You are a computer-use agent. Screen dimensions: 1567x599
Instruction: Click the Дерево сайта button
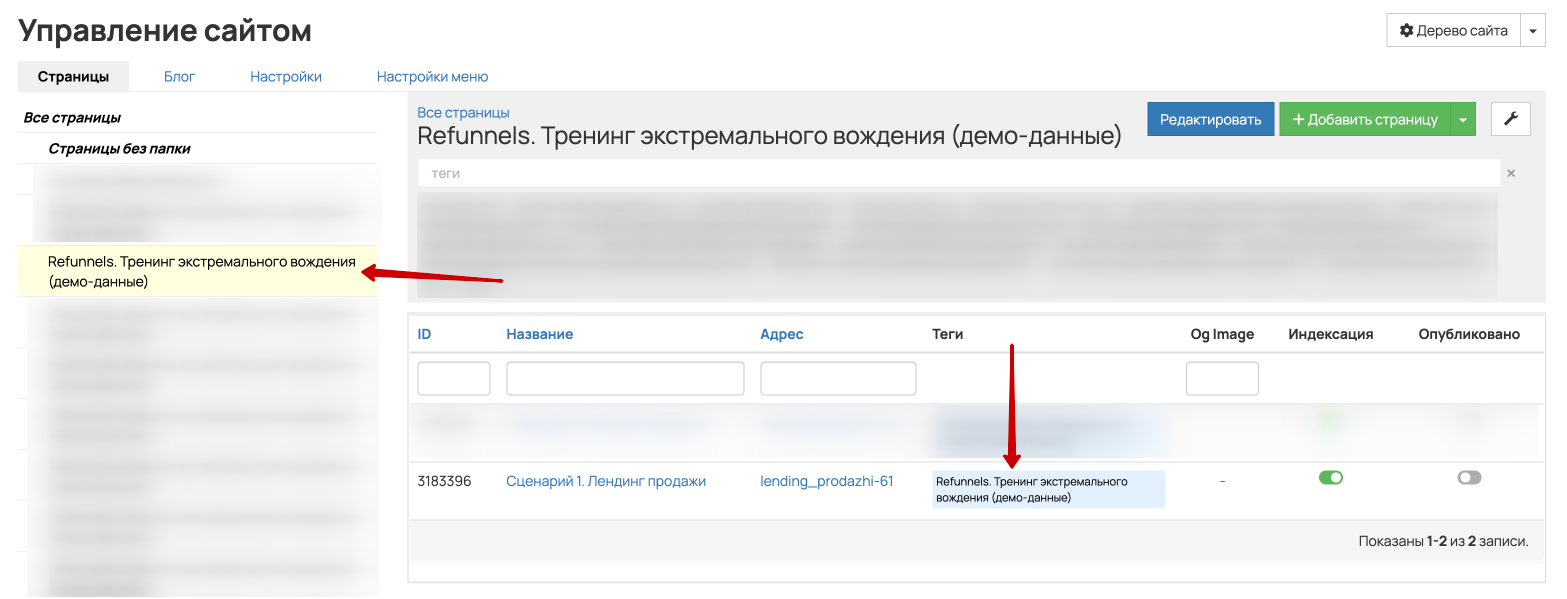tap(1454, 31)
